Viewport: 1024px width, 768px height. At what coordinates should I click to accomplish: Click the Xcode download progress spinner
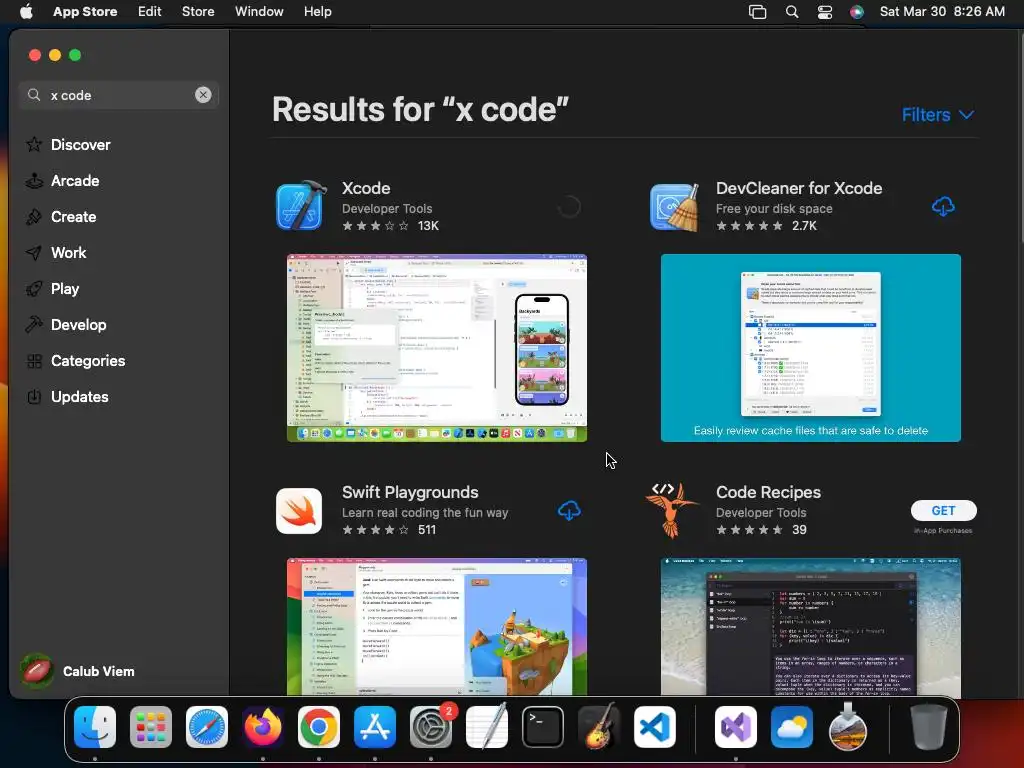click(569, 207)
